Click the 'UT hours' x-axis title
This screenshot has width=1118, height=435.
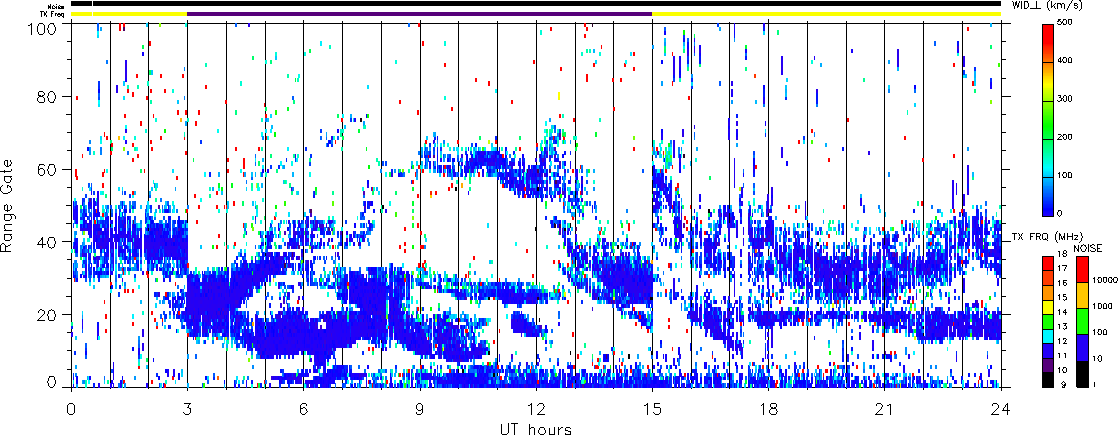(536, 428)
